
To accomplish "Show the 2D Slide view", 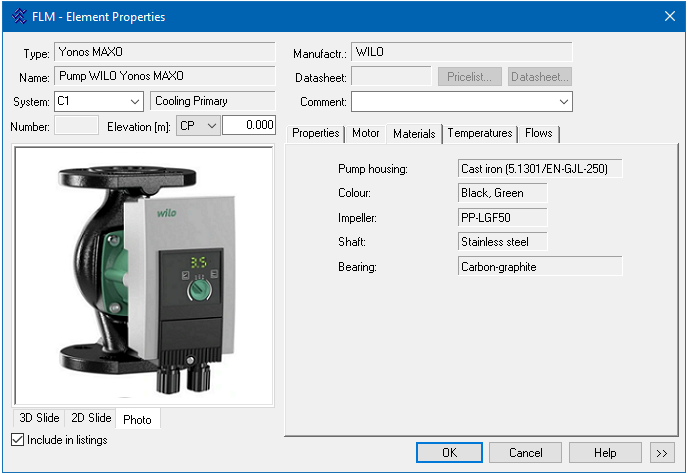I will point(91,419).
